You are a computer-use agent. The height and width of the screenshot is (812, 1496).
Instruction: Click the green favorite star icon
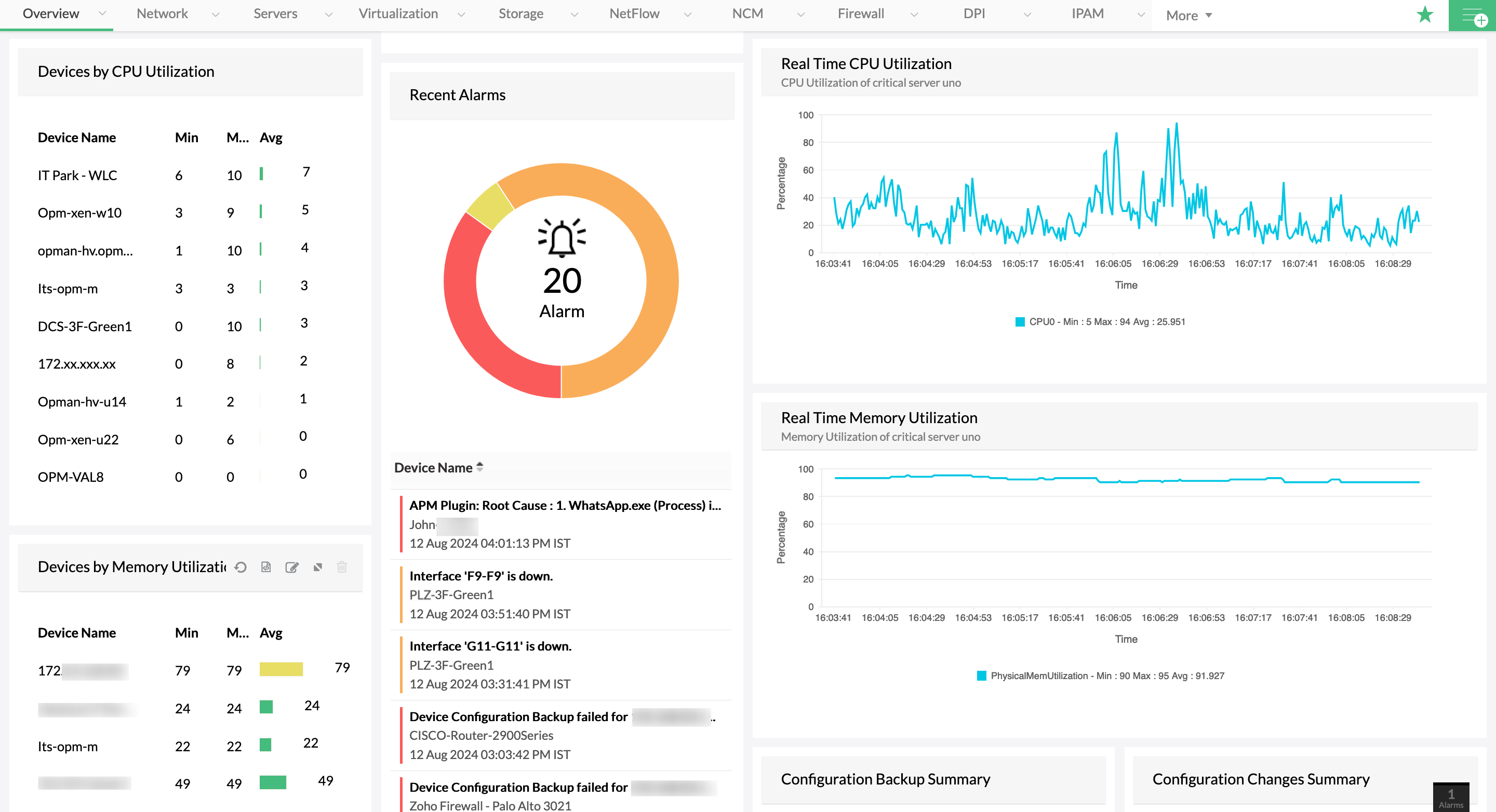1424,15
